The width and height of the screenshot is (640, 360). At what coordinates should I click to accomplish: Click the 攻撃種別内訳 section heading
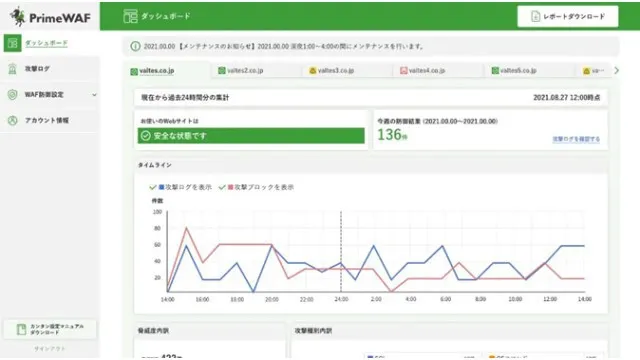(x=313, y=331)
